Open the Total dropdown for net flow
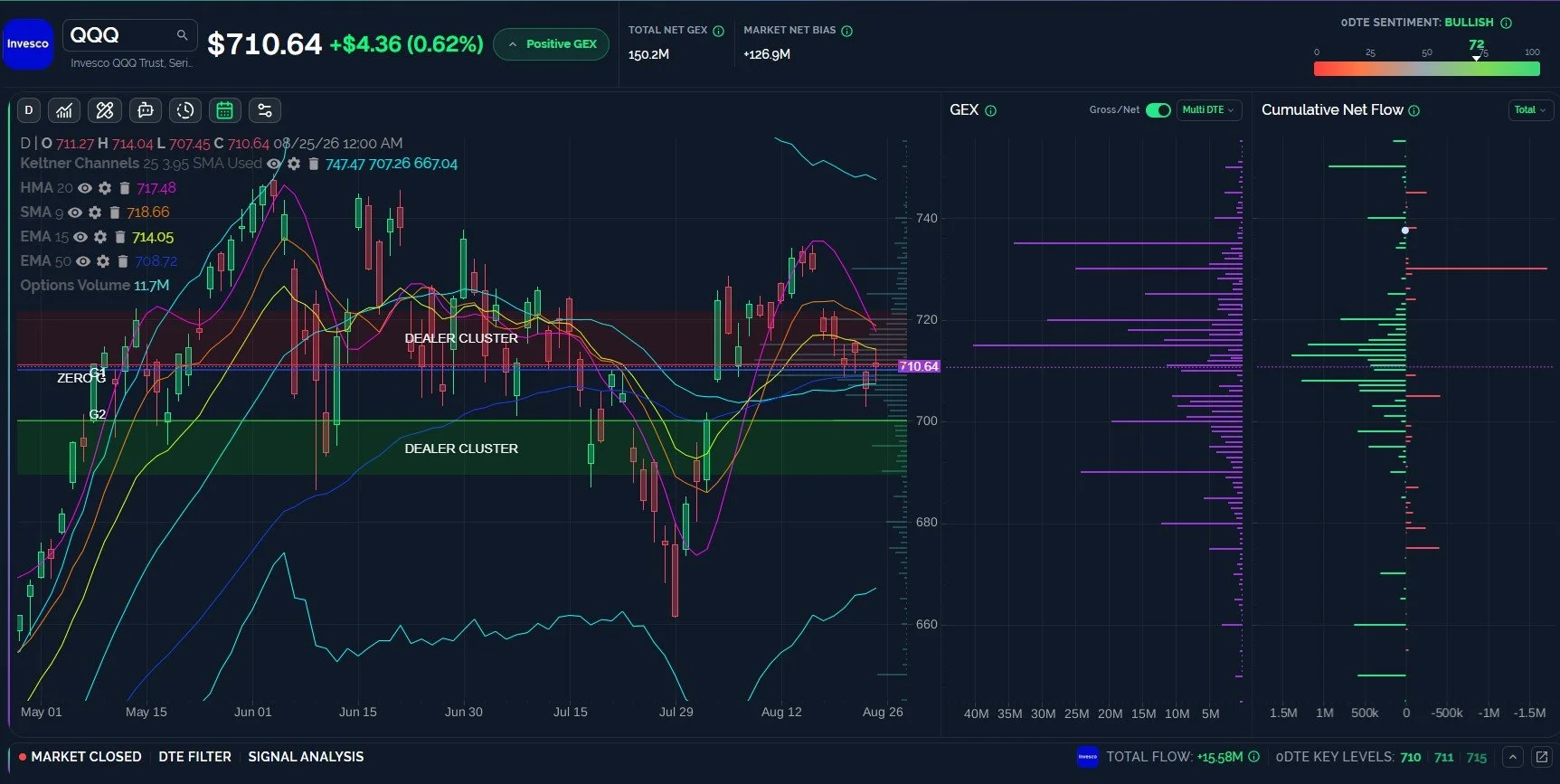This screenshot has height=784, width=1560. 1530,110
